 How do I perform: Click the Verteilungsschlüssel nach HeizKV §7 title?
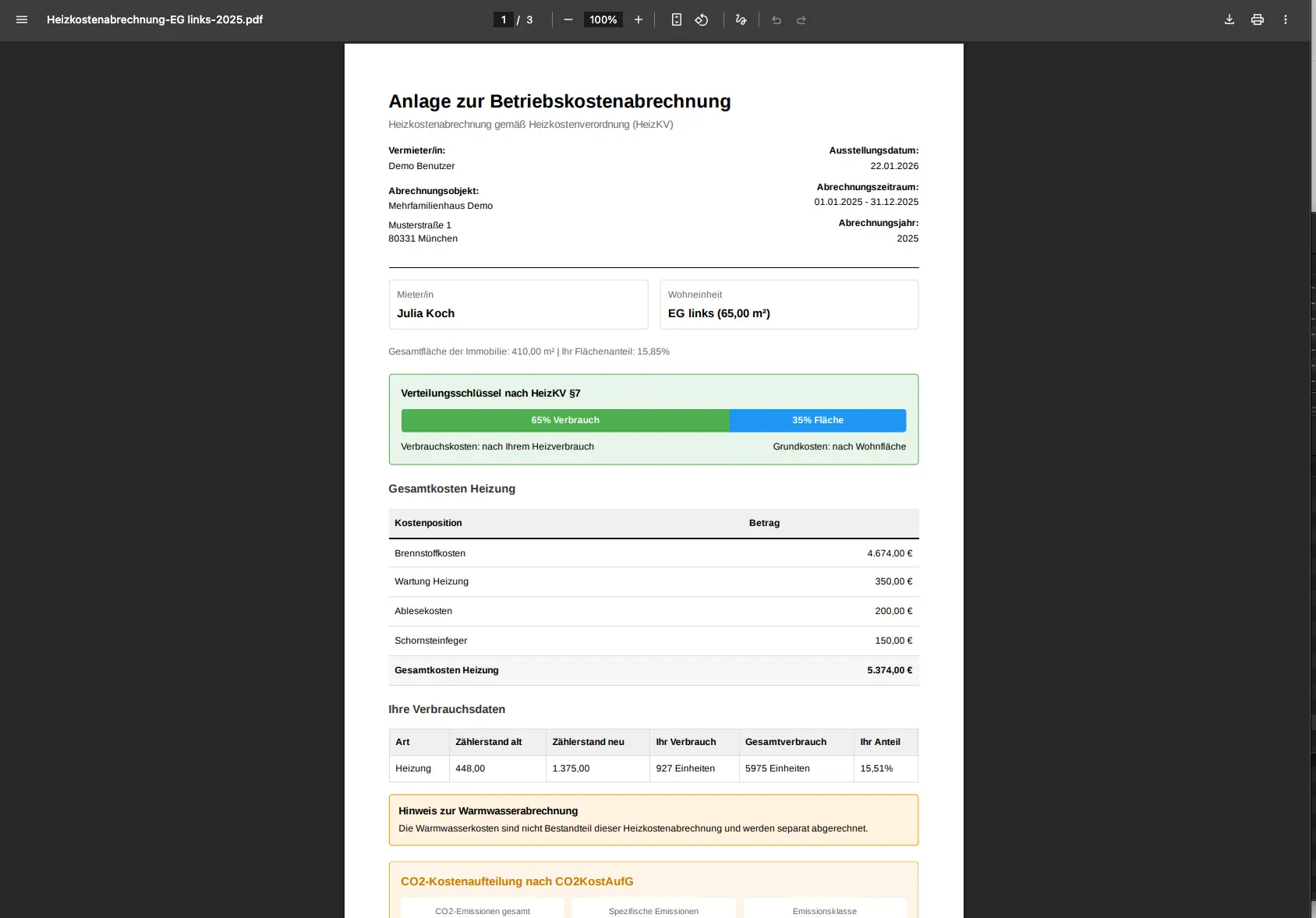[490, 394]
